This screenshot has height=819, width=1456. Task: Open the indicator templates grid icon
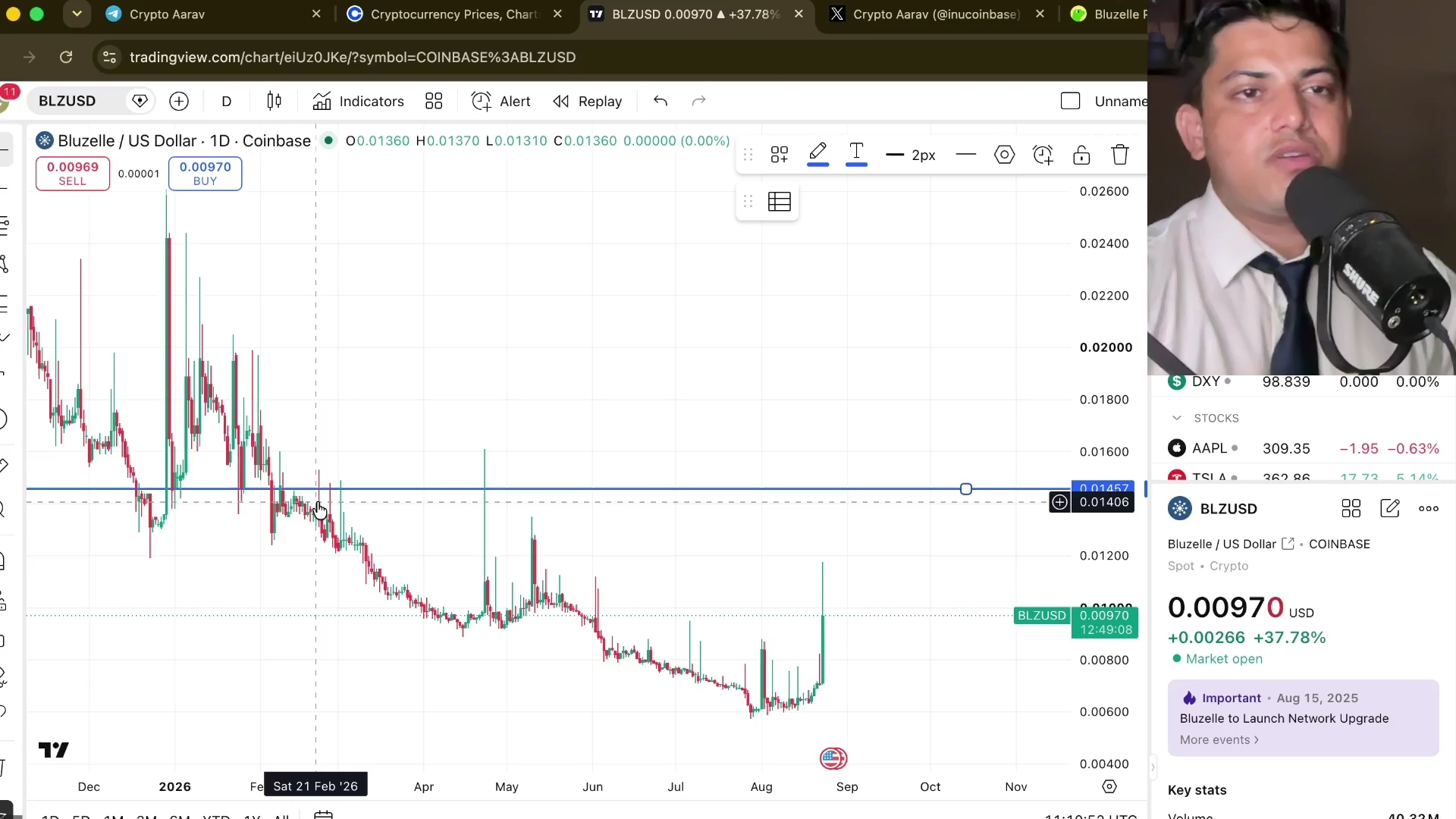(x=434, y=102)
